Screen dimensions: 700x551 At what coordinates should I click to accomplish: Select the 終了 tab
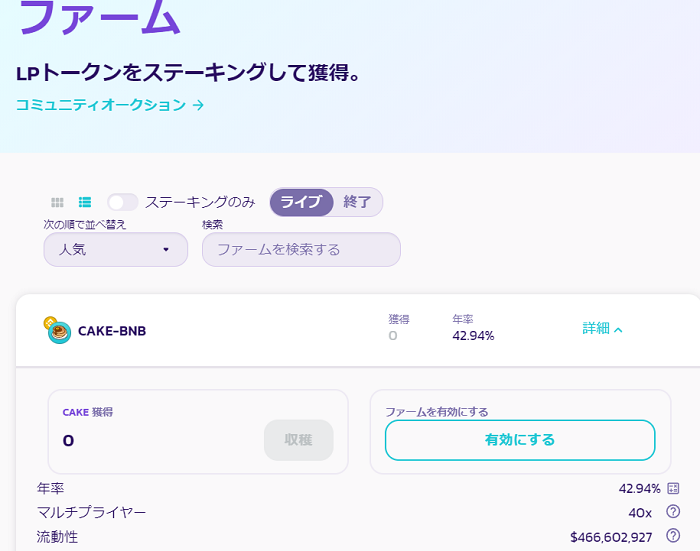click(357, 202)
